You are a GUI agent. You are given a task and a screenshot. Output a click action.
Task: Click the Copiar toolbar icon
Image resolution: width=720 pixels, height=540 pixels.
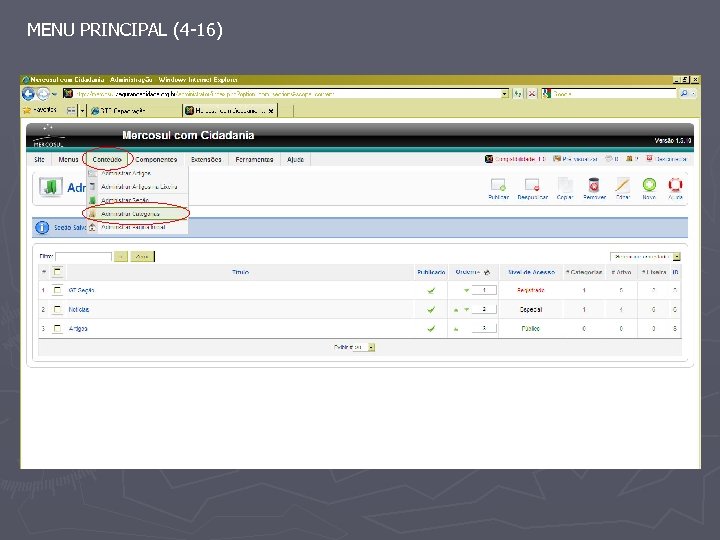tap(565, 185)
